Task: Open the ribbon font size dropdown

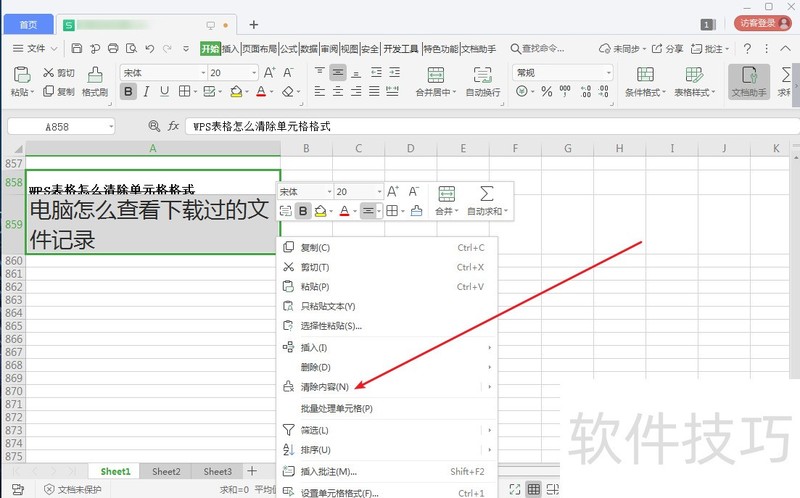Action: 254,73
